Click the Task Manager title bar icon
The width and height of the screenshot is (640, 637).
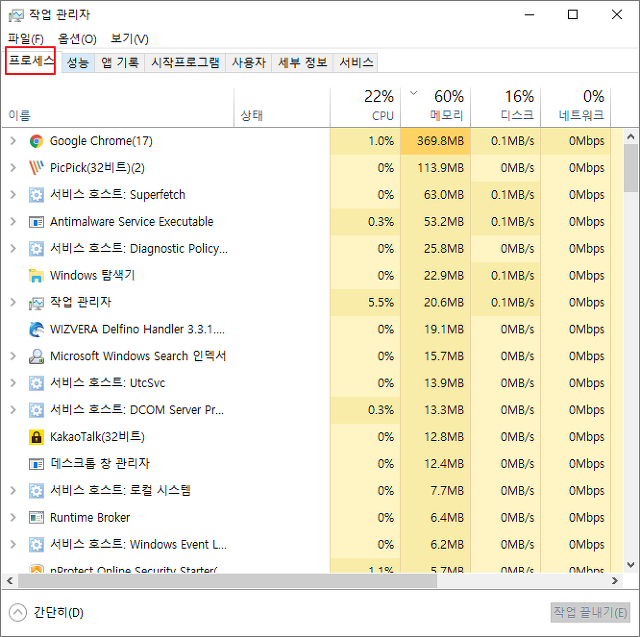pyautogui.click(x=16, y=16)
